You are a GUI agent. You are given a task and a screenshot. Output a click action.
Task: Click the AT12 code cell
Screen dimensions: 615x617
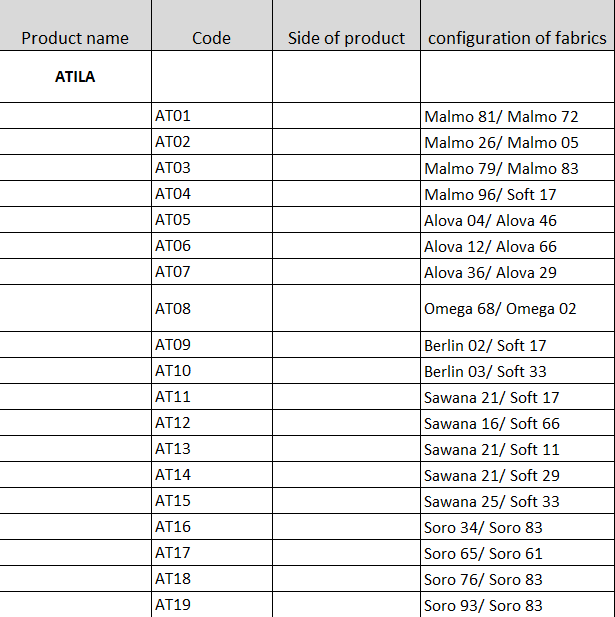pyautogui.click(x=211, y=423)
